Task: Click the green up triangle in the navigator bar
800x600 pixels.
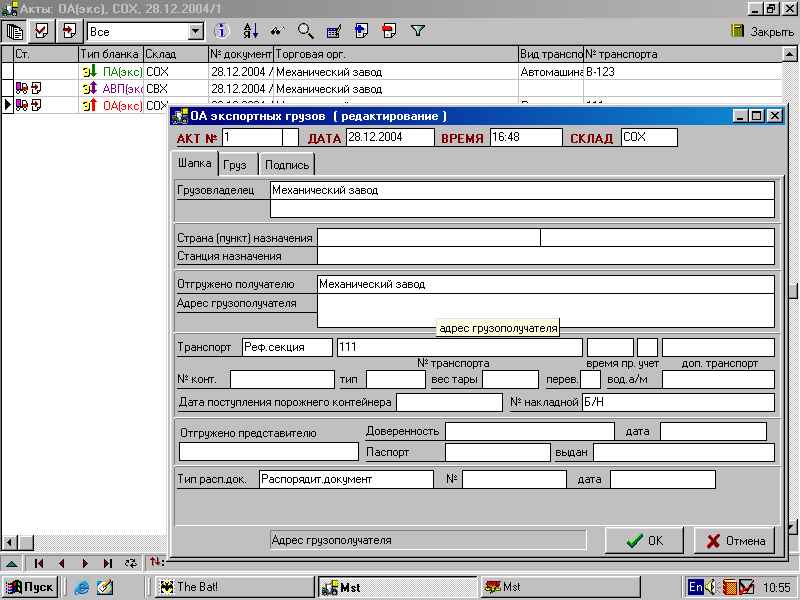Action: click(x=12, y=564)
